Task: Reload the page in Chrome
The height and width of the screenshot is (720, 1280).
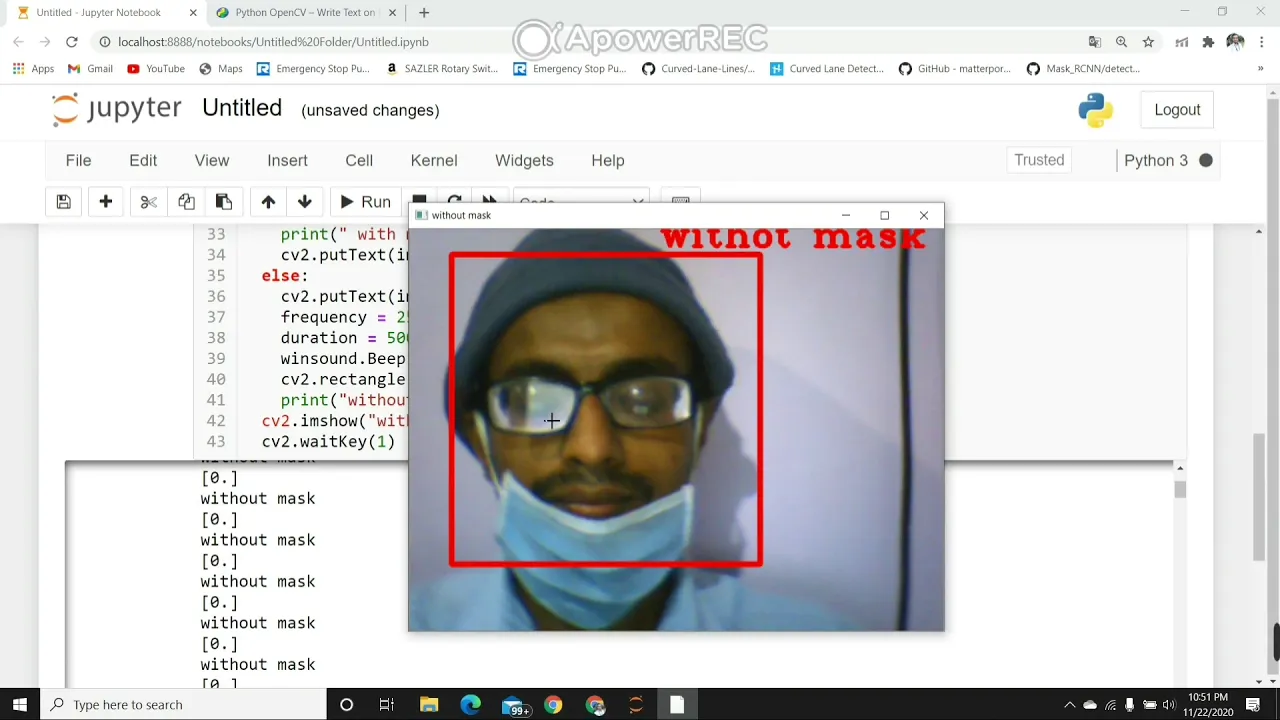Action: coord(72,42)
